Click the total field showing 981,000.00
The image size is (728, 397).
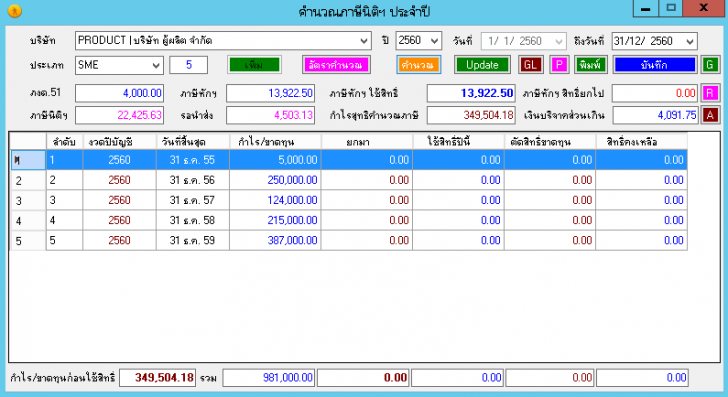(x=268, y=377)
